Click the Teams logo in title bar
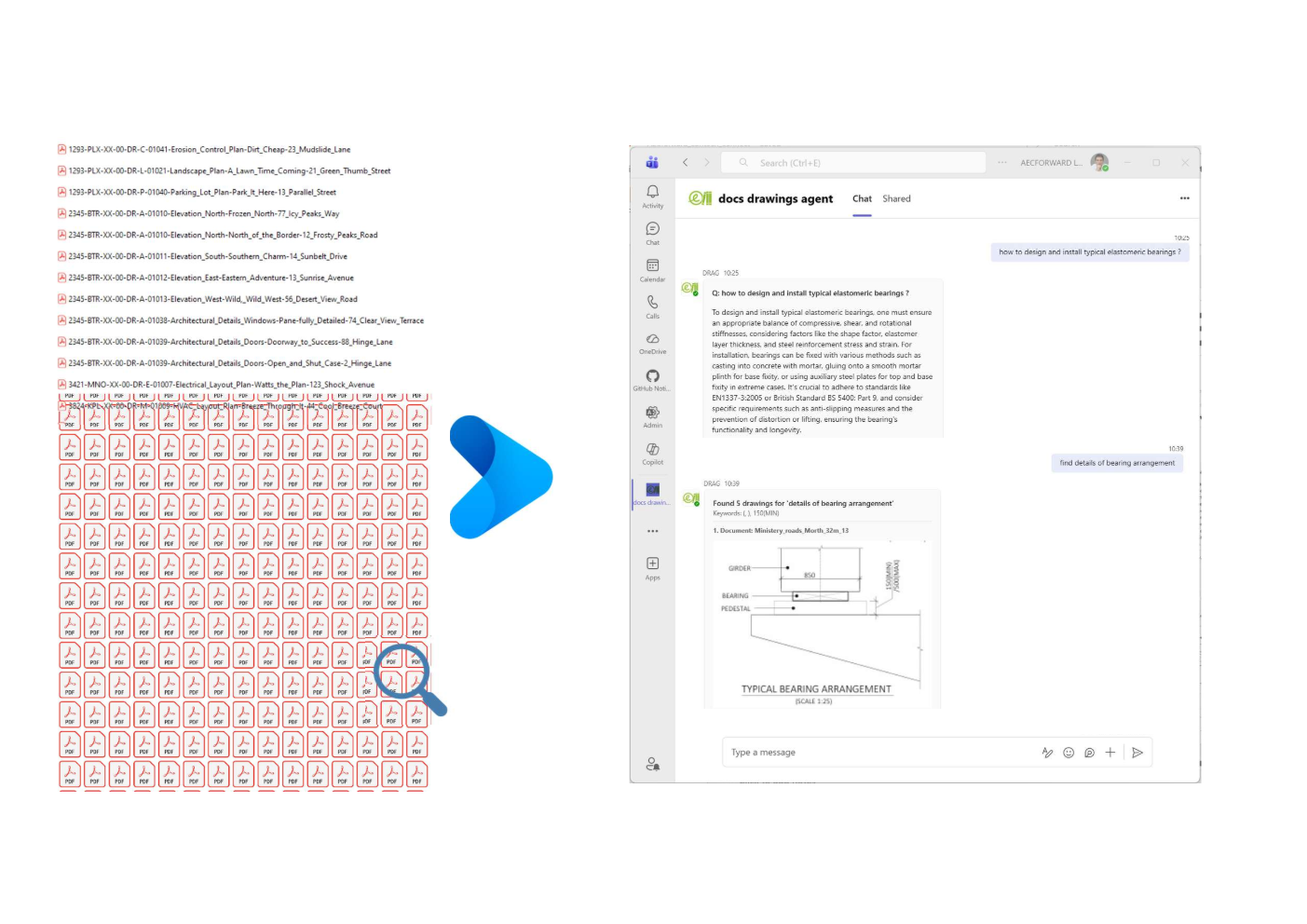 [x=652, y=162]
